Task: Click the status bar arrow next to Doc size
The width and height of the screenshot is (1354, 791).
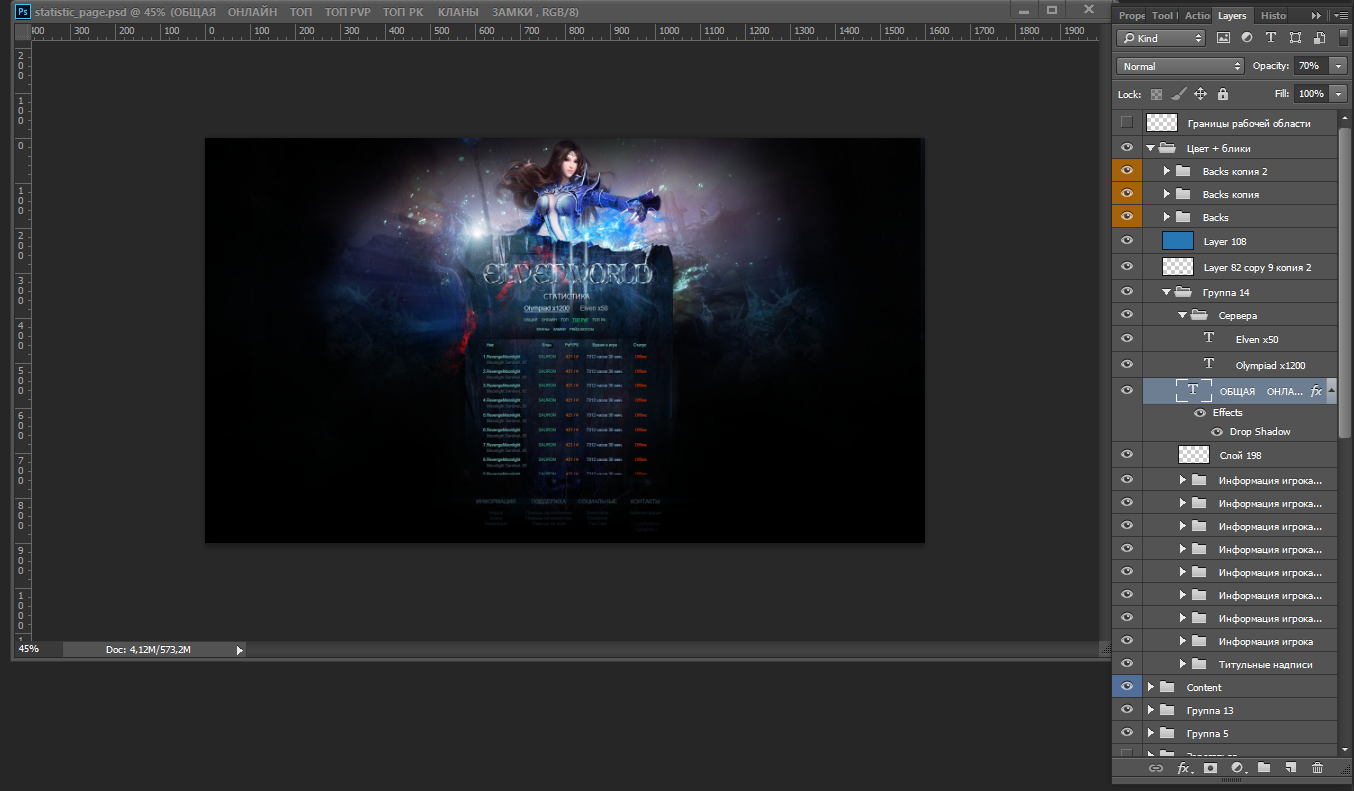Action: (239, 650)
